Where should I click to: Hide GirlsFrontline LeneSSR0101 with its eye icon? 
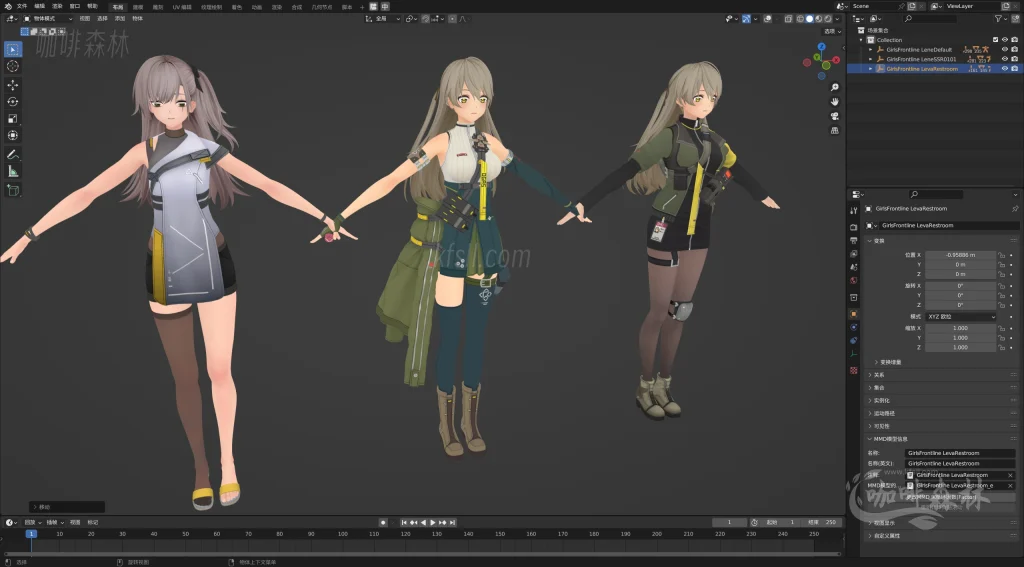pyautogui.click(x=1004, y=59)
